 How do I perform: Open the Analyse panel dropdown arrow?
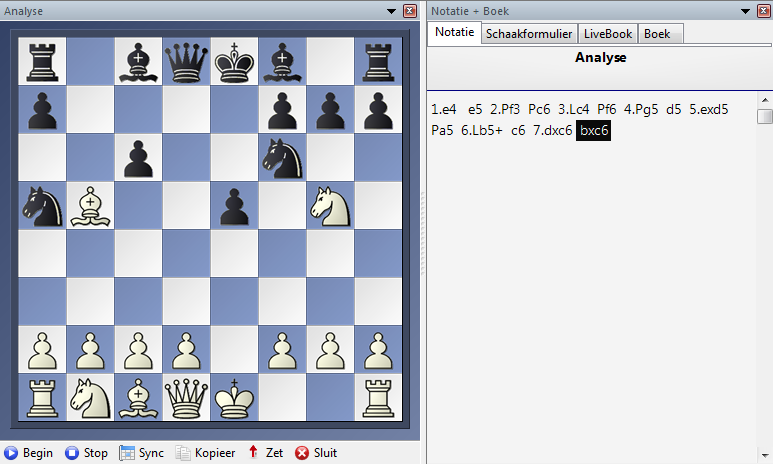(392, 10)
